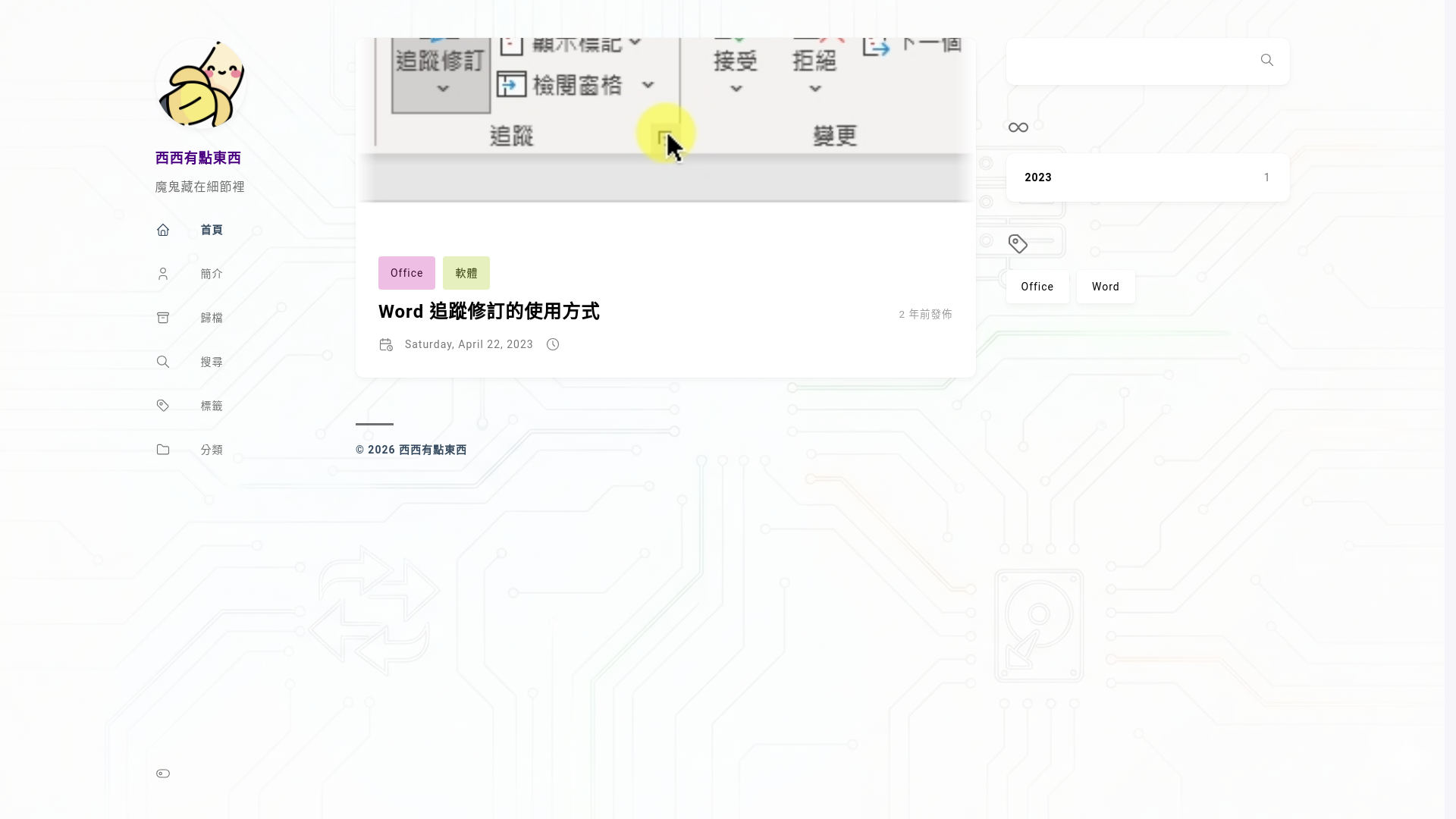Viewport: 1456px width, 819px height.
Task: Click the date Saturday, April 22, 2023
Action: [469, 344]
